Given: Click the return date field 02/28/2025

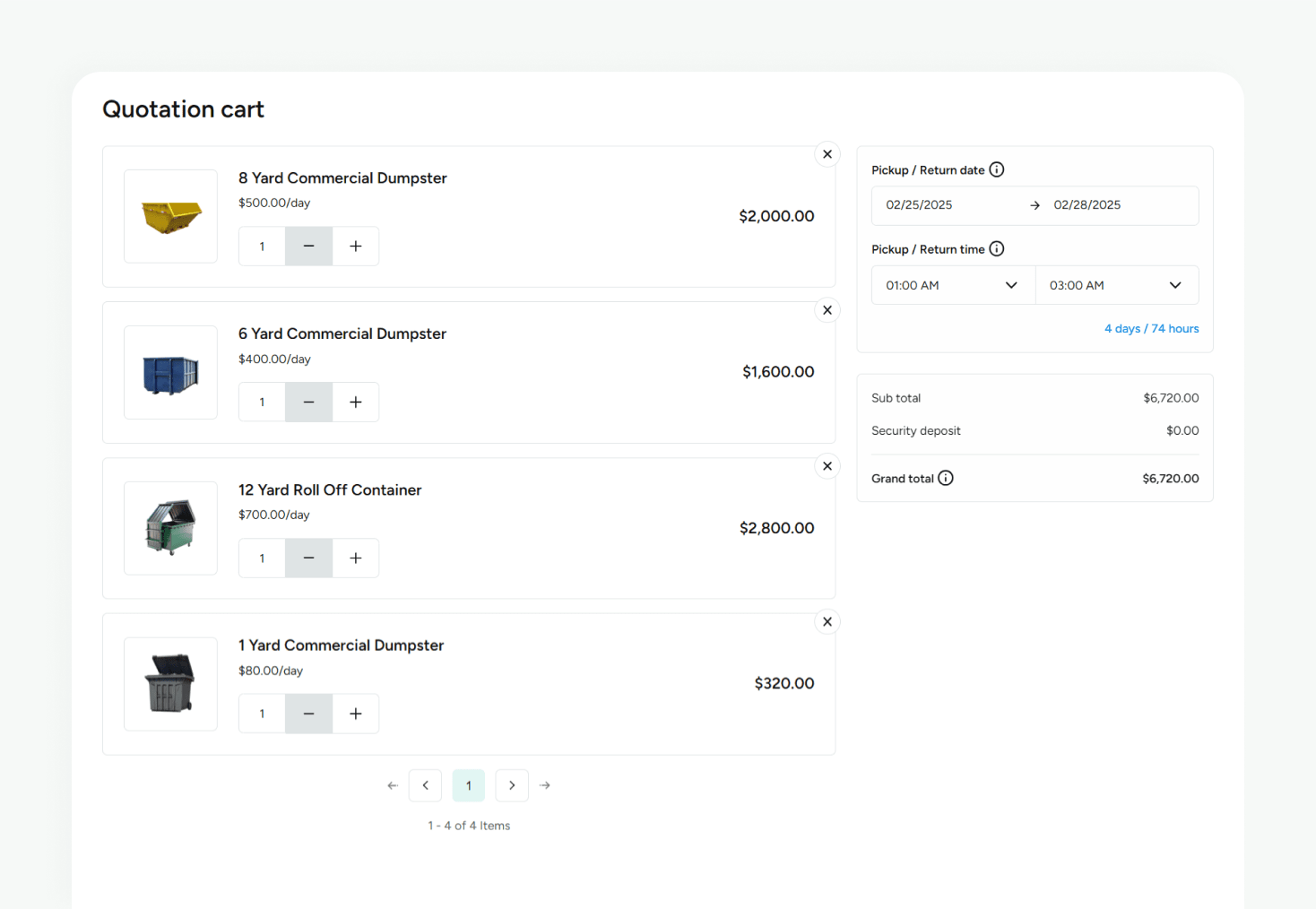Looking at the screenshot, I should point(1087,205).
